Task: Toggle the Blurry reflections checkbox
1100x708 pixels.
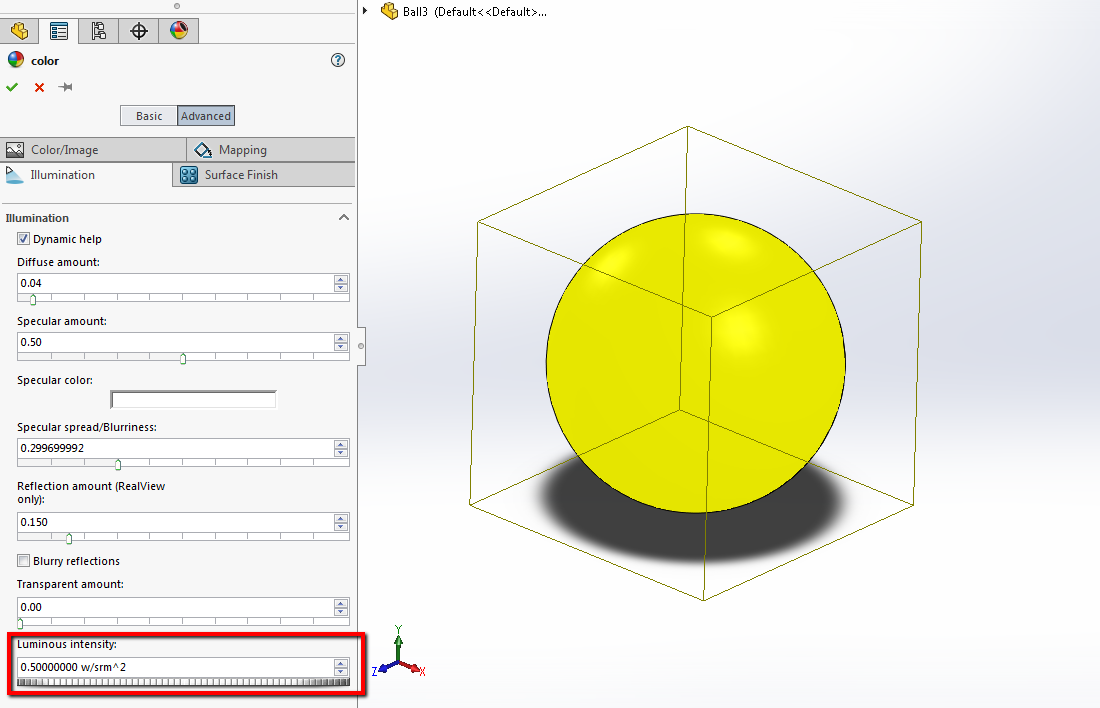Action: click(x=23, y=561)
